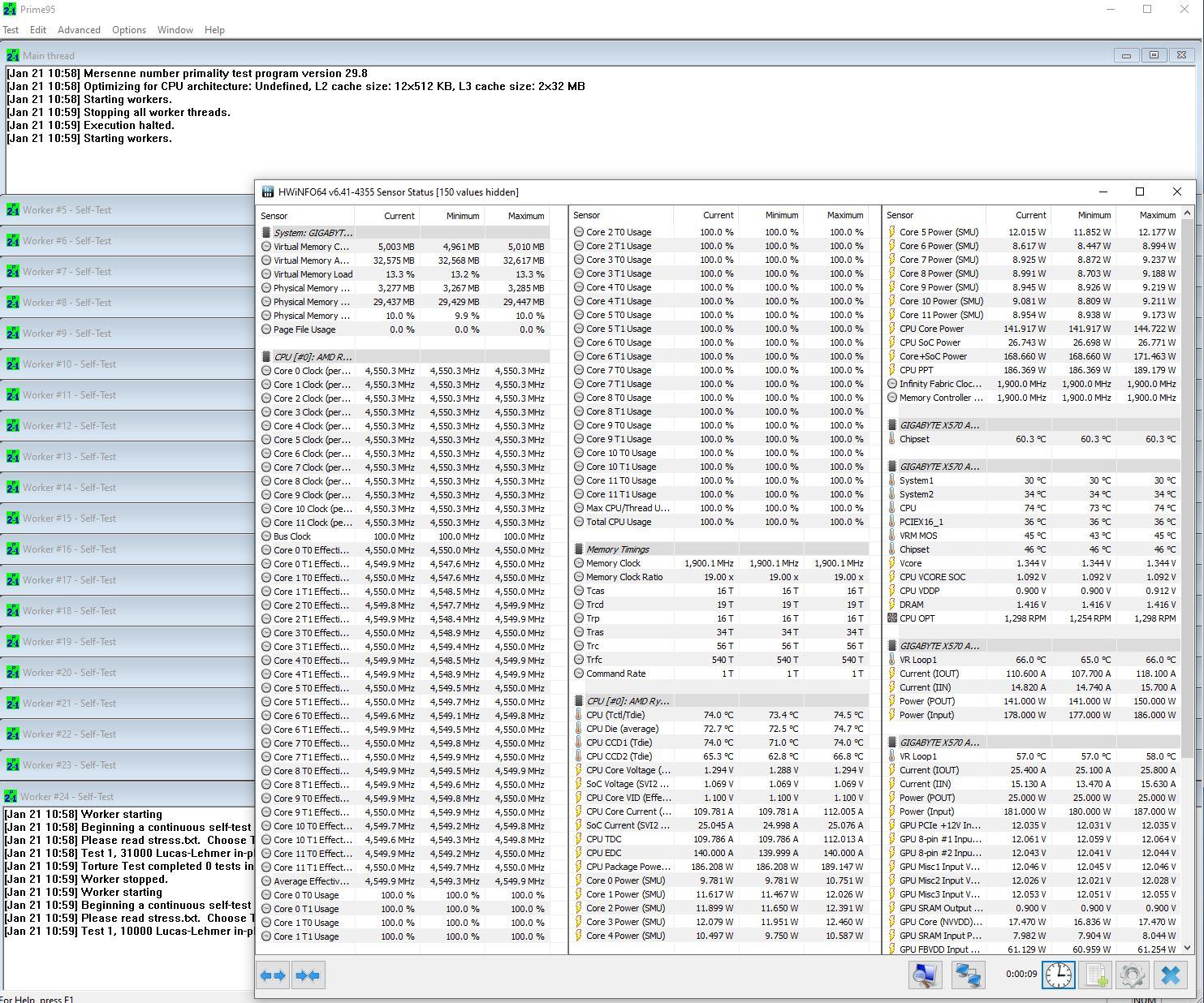Click the CPU OPT fan icon
This screenshot has height=1003, width=1204.
[x=892, y=618]
